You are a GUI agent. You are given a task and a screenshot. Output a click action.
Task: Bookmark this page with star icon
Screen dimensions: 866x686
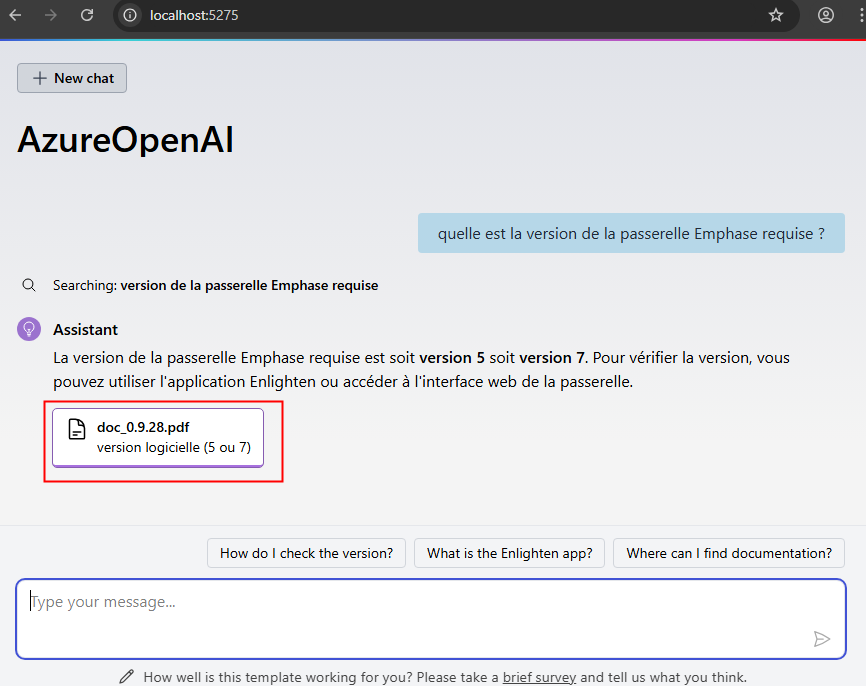pyautogui.click(x=776, y=15)
